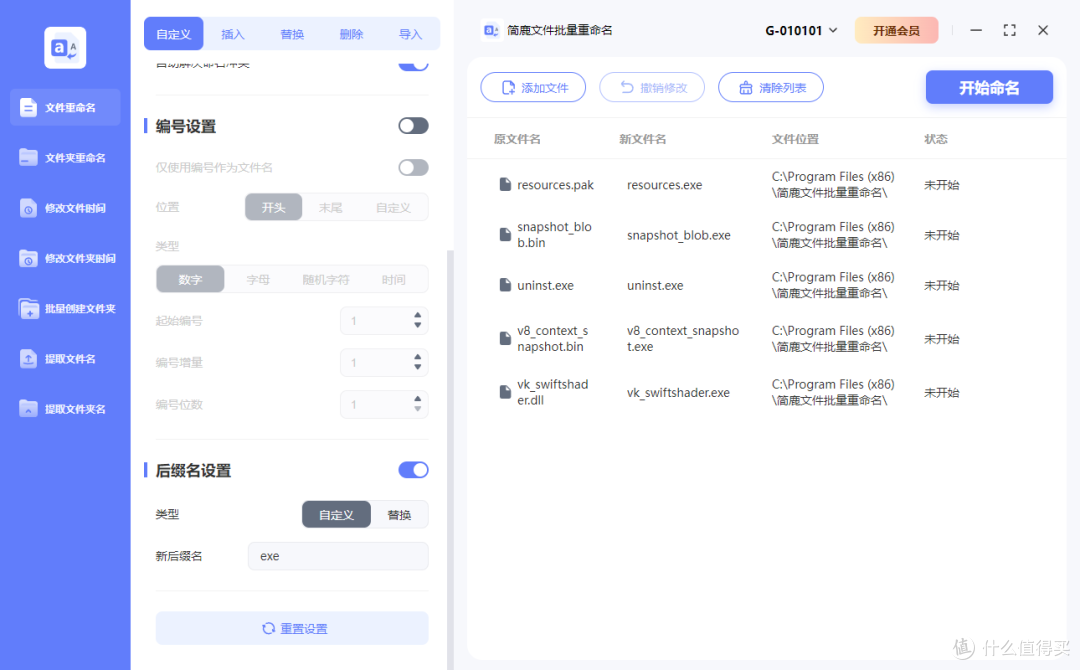This screenshot has width=1080, height=670.
Task: Toggle 仅使用编号作为文件名 switch
Action: tap(413, 167)
